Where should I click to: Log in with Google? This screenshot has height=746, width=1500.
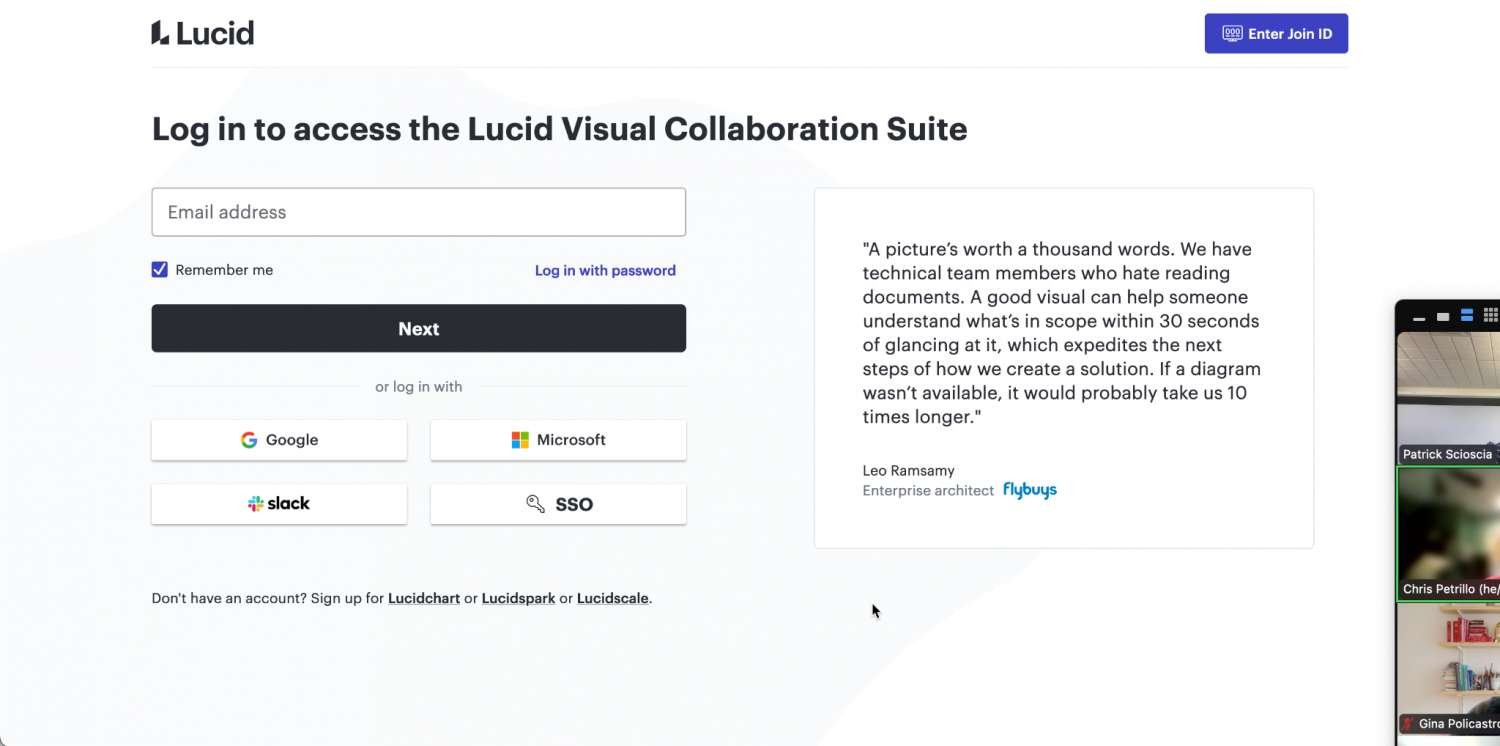(x=279, y=440)
